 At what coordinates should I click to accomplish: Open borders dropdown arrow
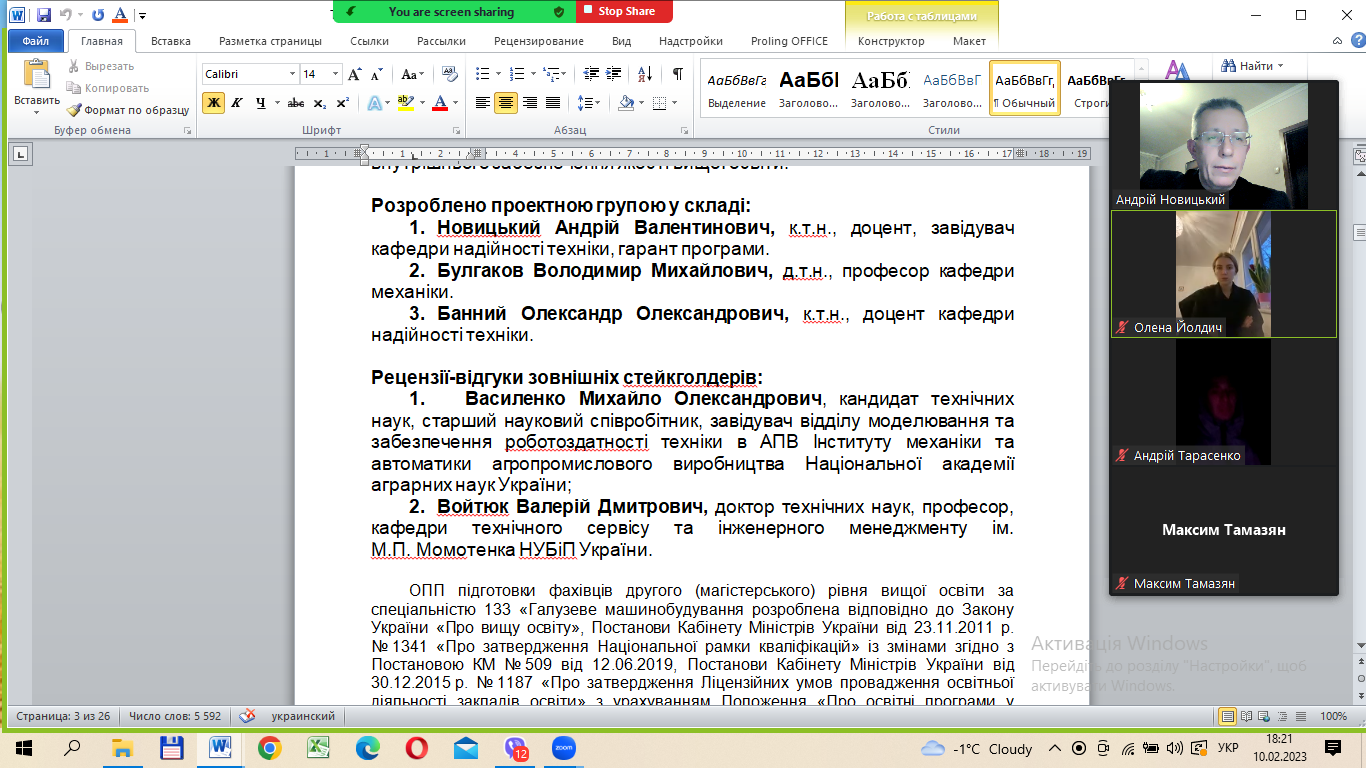point(675,103)
